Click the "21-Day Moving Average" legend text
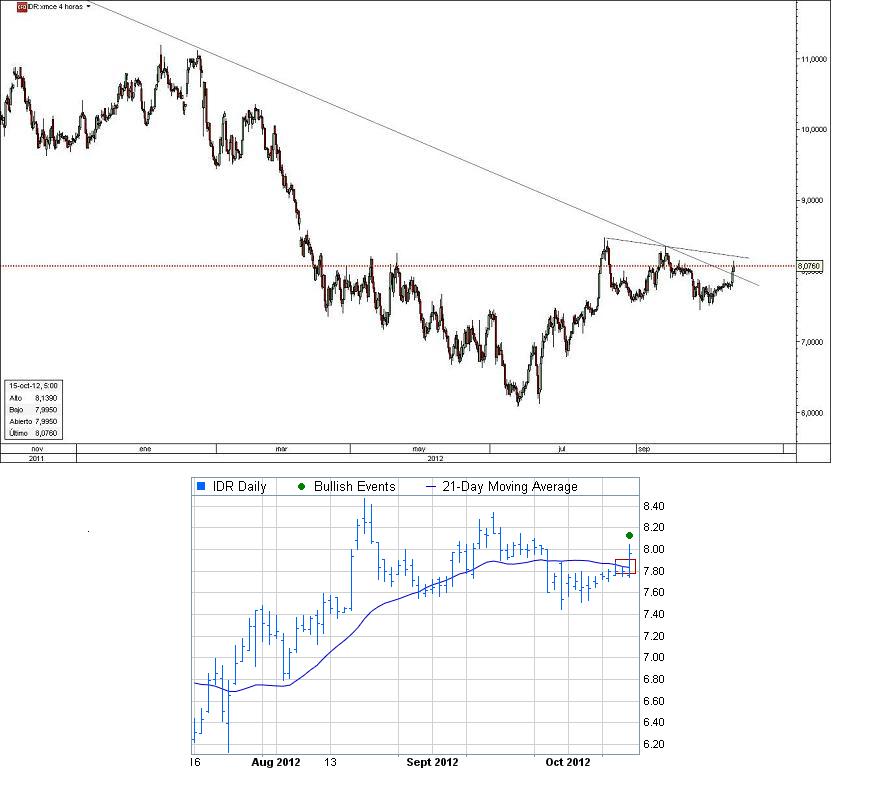Screen dimensions: 890x803 tap(510, 486)
